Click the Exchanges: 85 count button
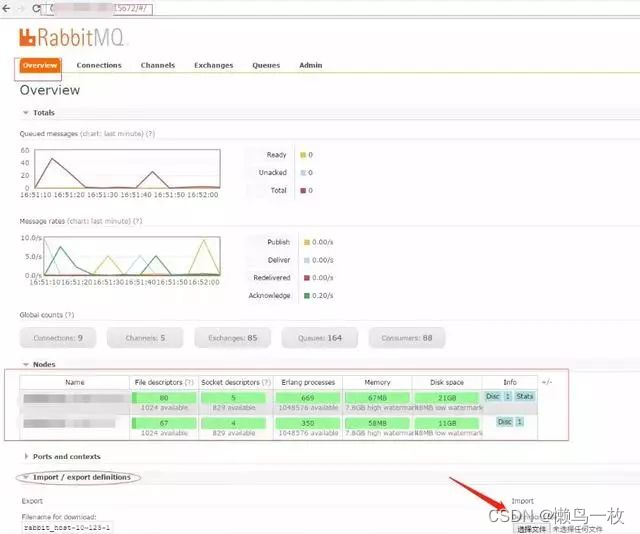The image size is (640, 534). click(x=233, y=338)
